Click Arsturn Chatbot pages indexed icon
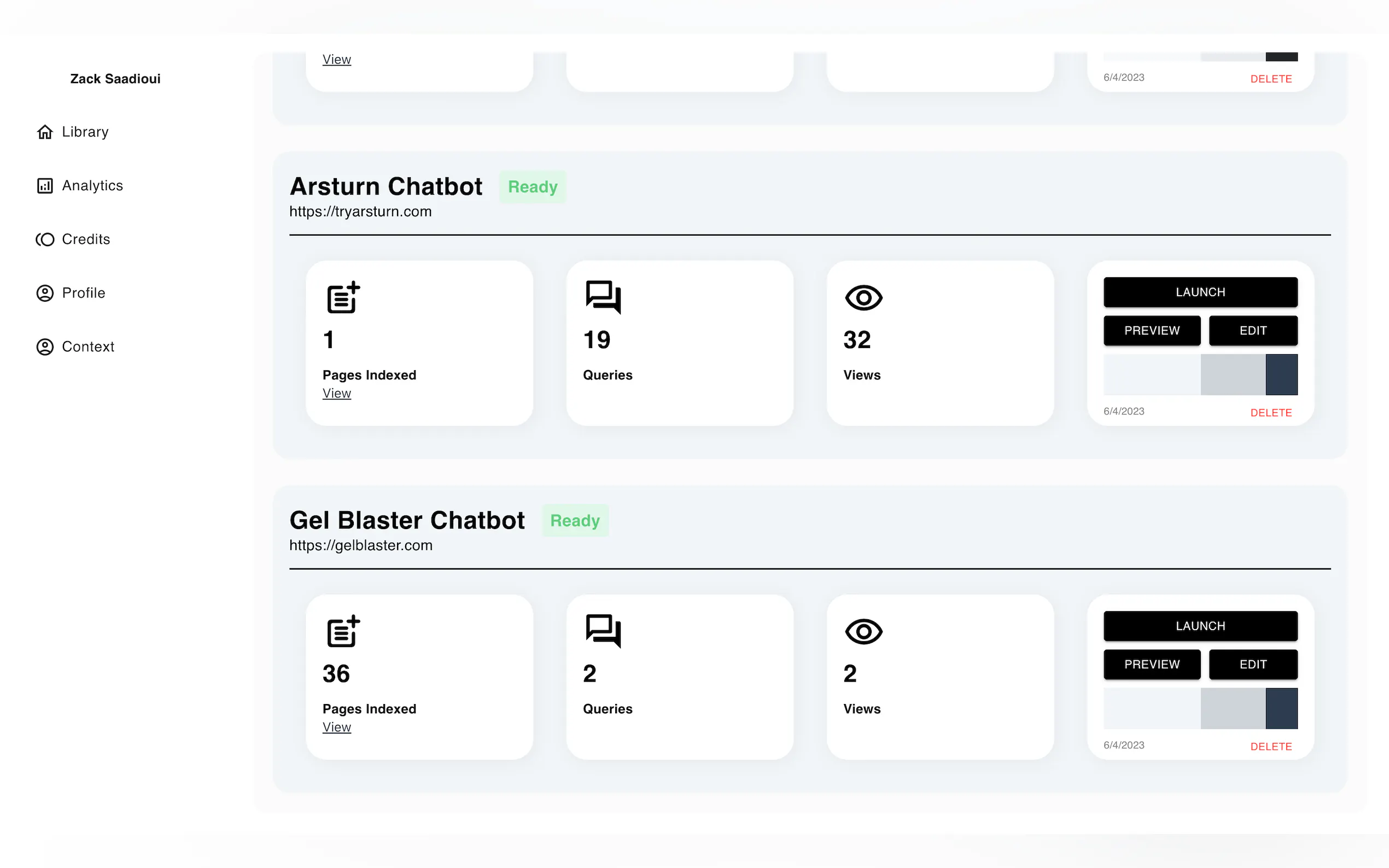Image resolution: width=1389 pixels, height=868 pixels. [x=343, y=297]
